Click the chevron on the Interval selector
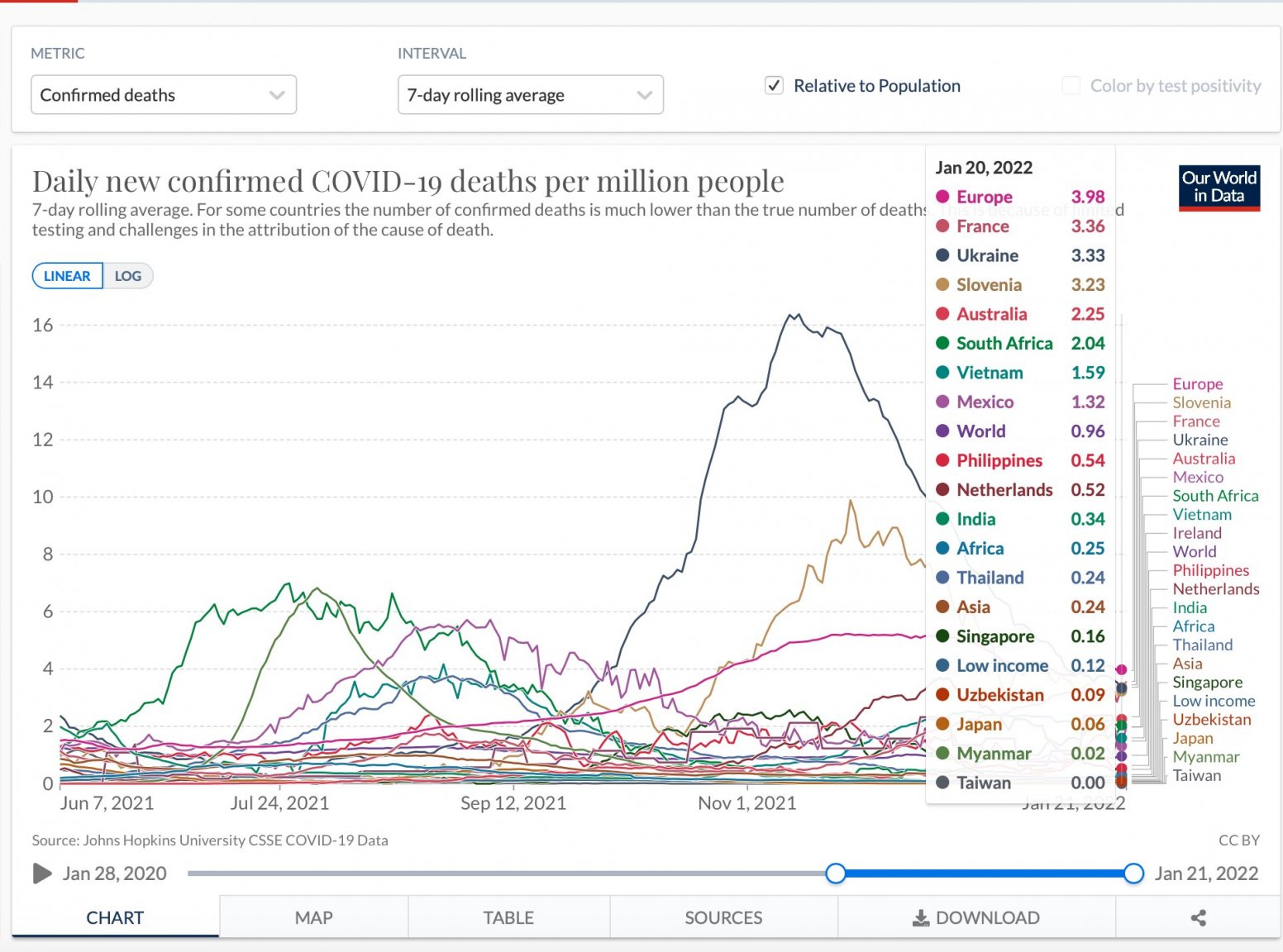Viewport: 1283px width, 952px height. click(644, 94)
